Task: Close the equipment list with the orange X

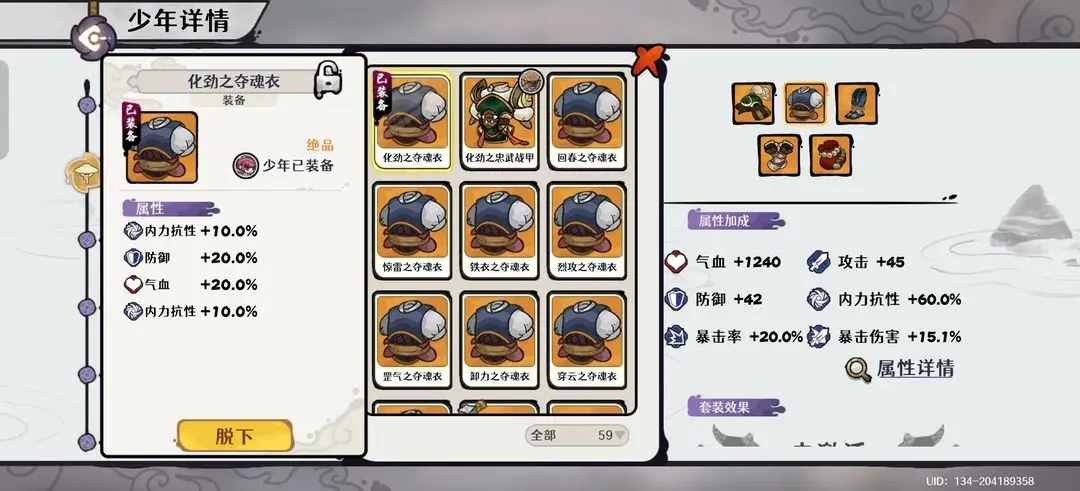Action: pos(647,60)
